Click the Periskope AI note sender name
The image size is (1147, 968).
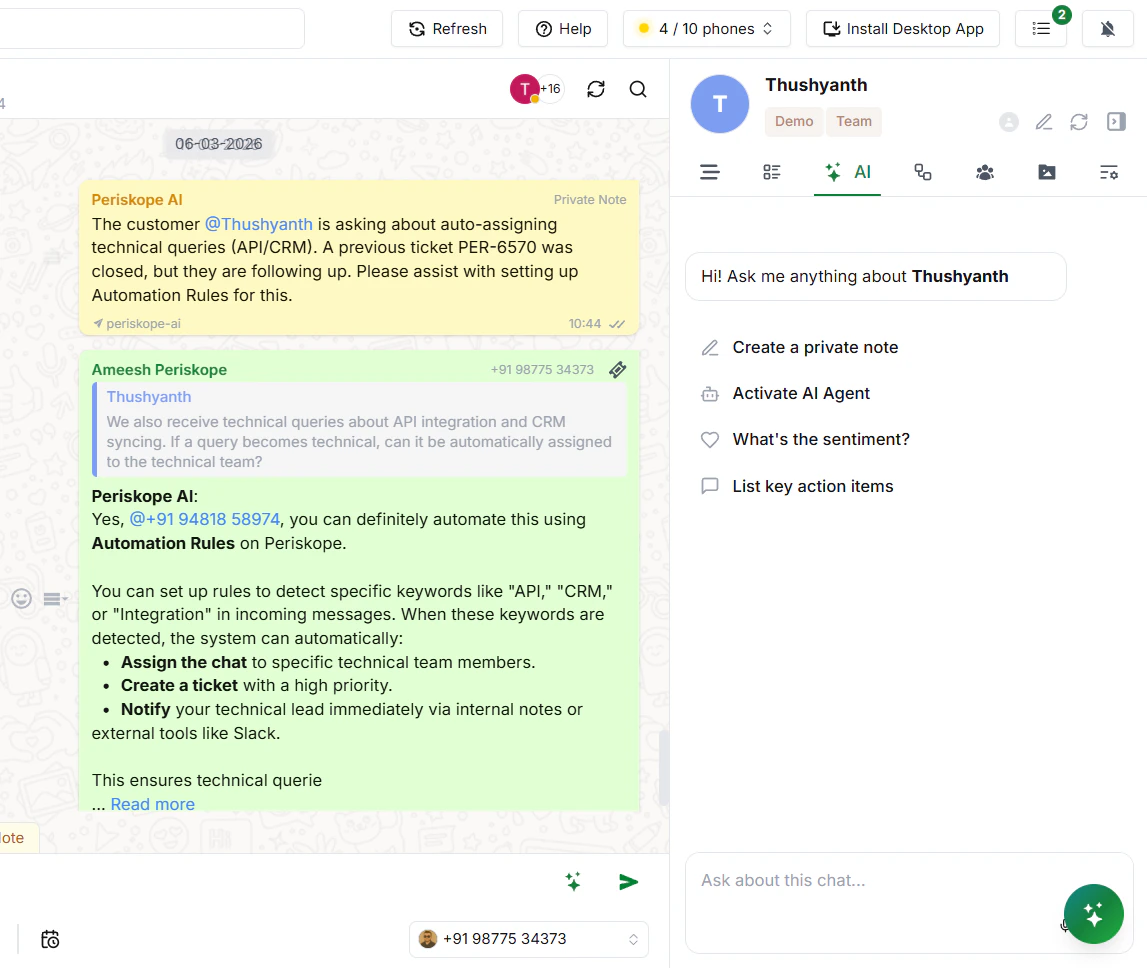click(137, 200)
